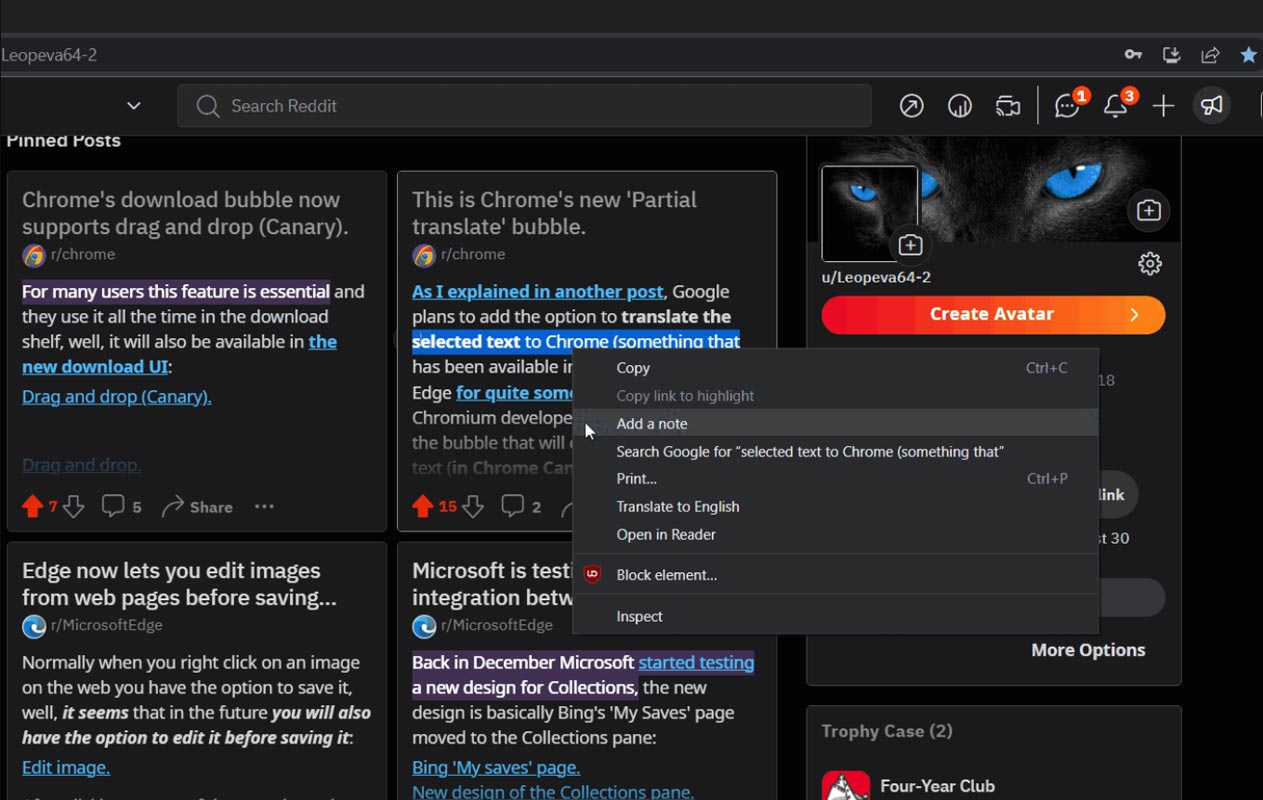The image size is (1263, 800).
Task: Downvote the Chrome download bubble post
Action: (x=74, y=507)
